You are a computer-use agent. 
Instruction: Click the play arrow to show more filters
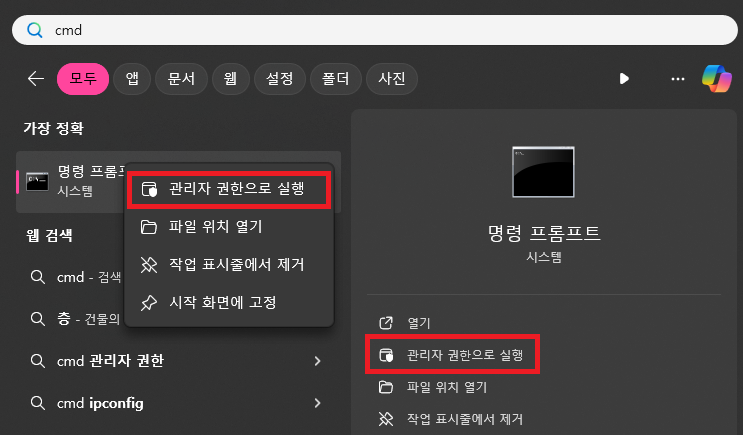pos(624,79)
